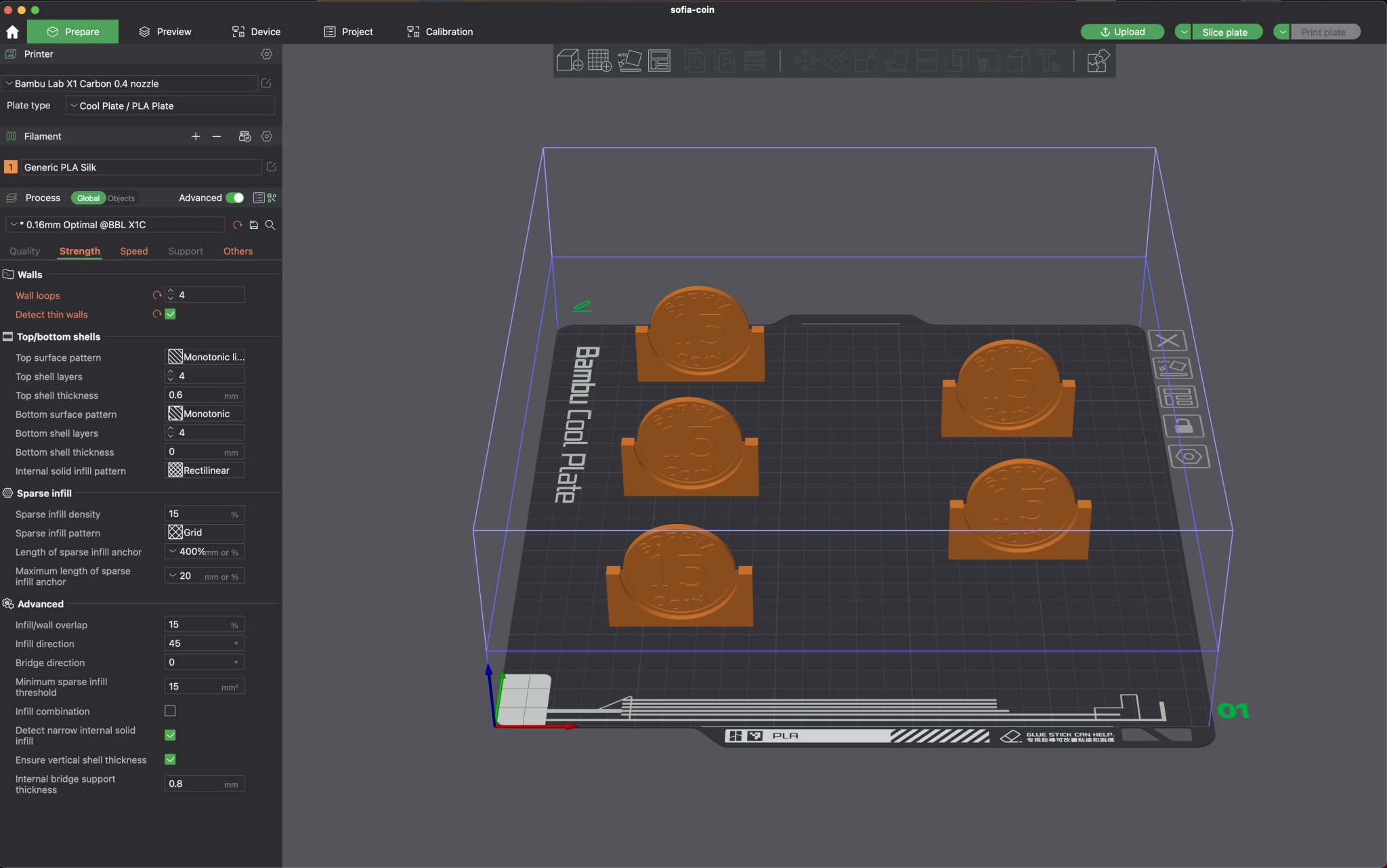This screenshot has height=868, width=1387.
Task: Open plate settings hexagon icon beside the bed
Action: click(1188, 456)
